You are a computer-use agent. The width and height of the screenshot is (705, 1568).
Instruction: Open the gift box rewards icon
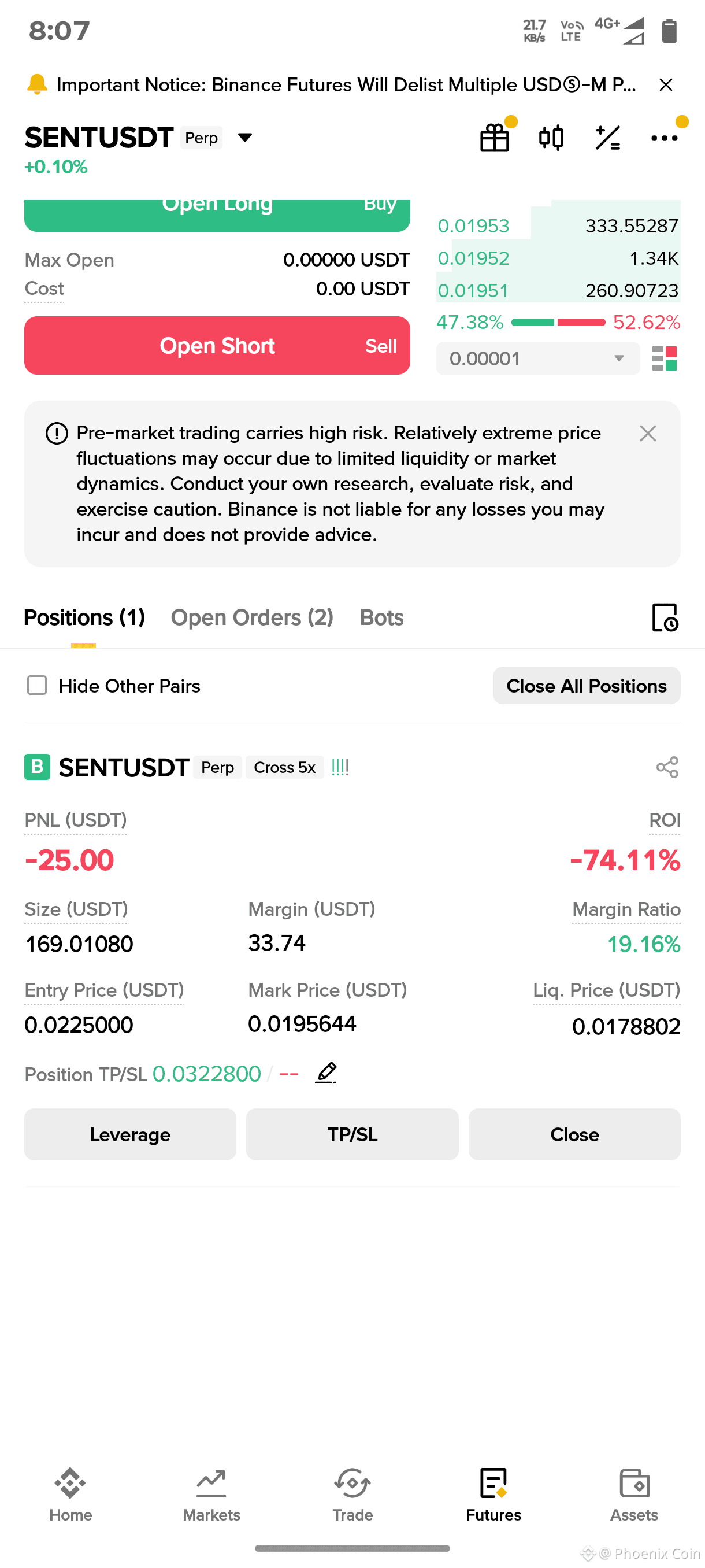[x=495, y=138]
